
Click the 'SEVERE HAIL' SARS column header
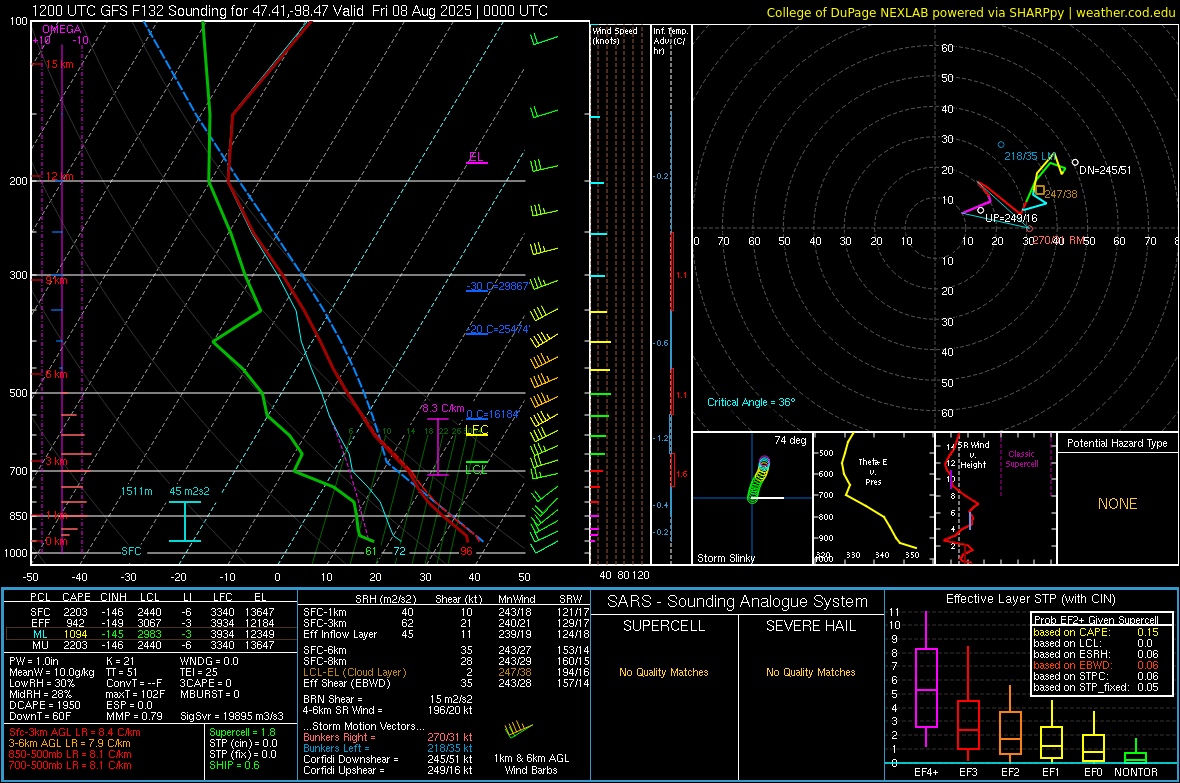point(810,626)
